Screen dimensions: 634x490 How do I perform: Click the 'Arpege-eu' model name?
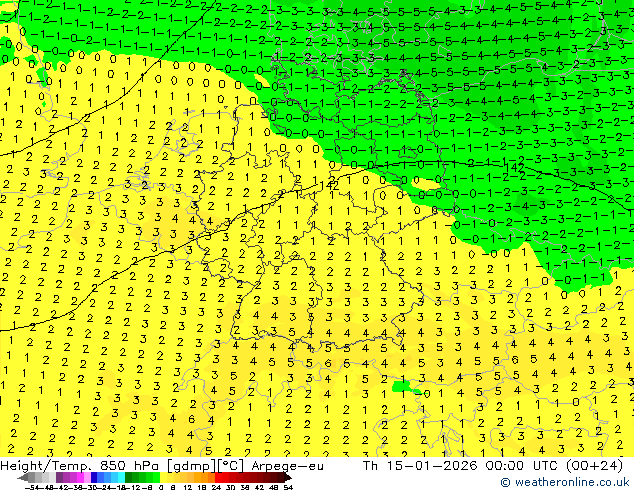[x=287, y=466]
